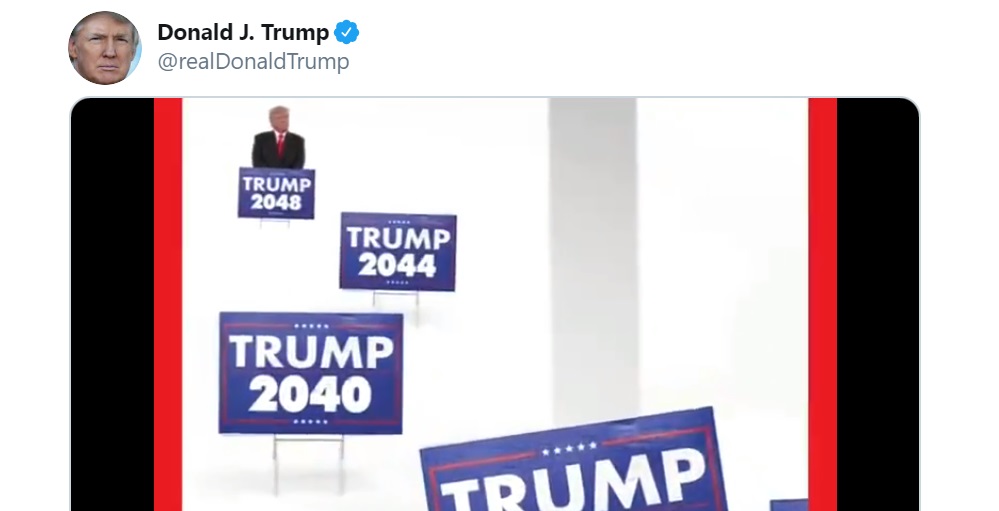This screenshot has width=999, height=511.
Task: Click the left black letterbox bar
Action: (113, 305)
